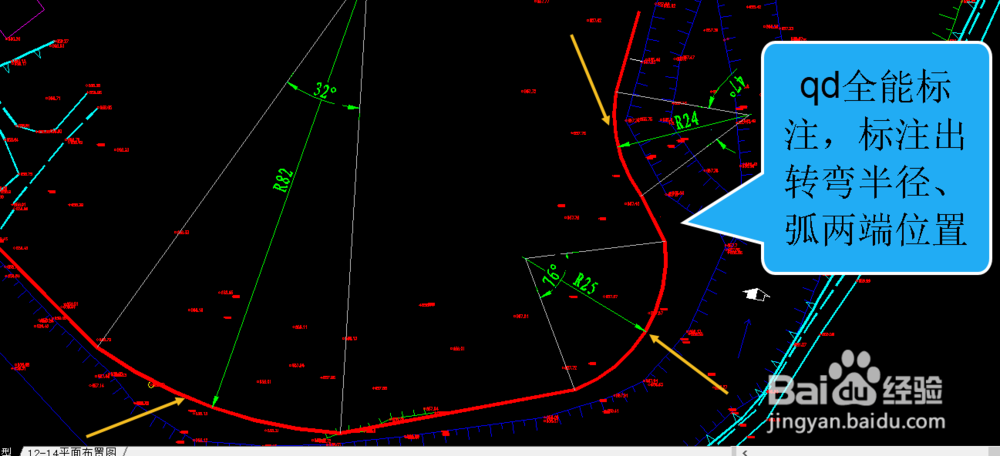Image resolution: width=1000 pixels, height=456 pixels.
Task: Switch to the 12-14平面布置图 layout tab
Action: click(71, 452)
